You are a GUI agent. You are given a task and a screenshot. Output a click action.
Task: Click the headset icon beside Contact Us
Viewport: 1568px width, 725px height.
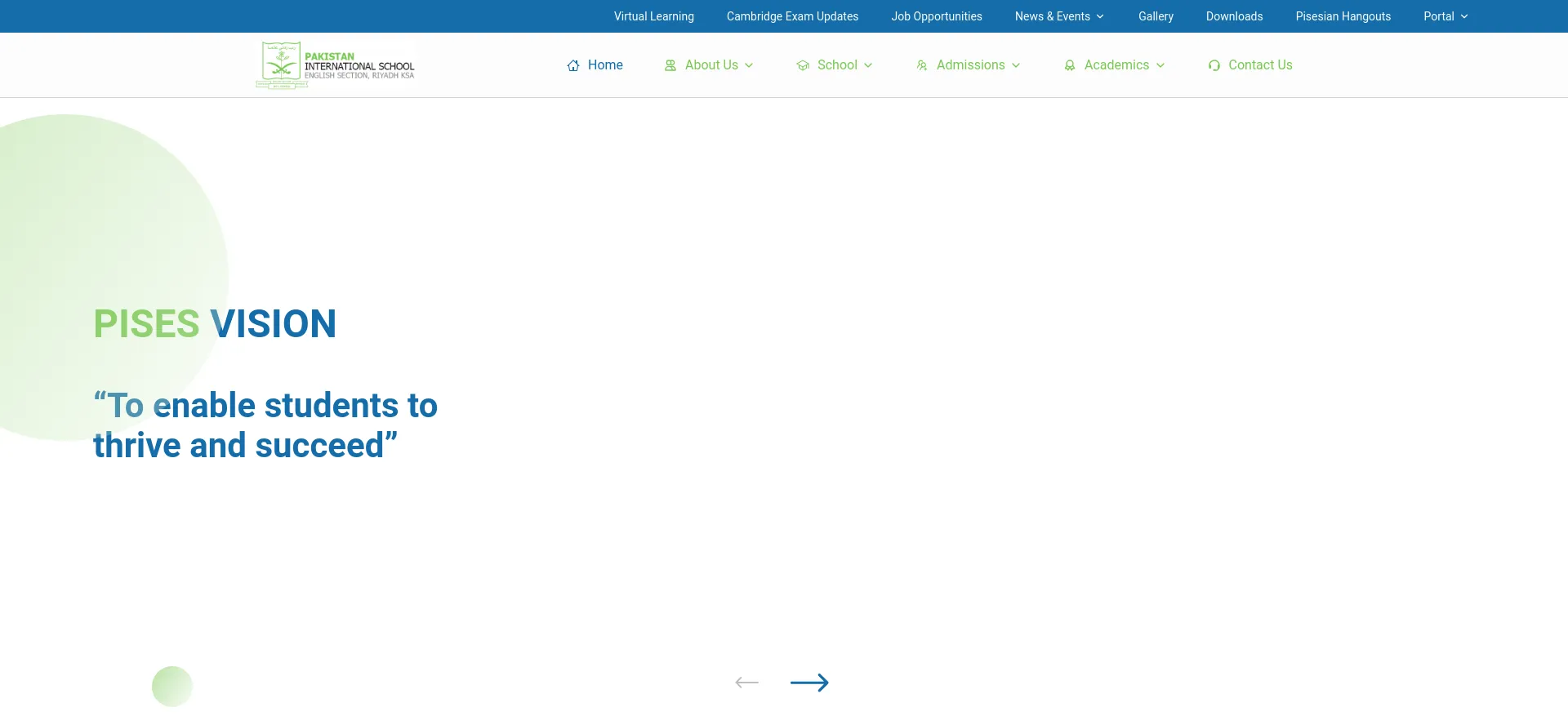pyautogui.click(x=1214, y=65)
